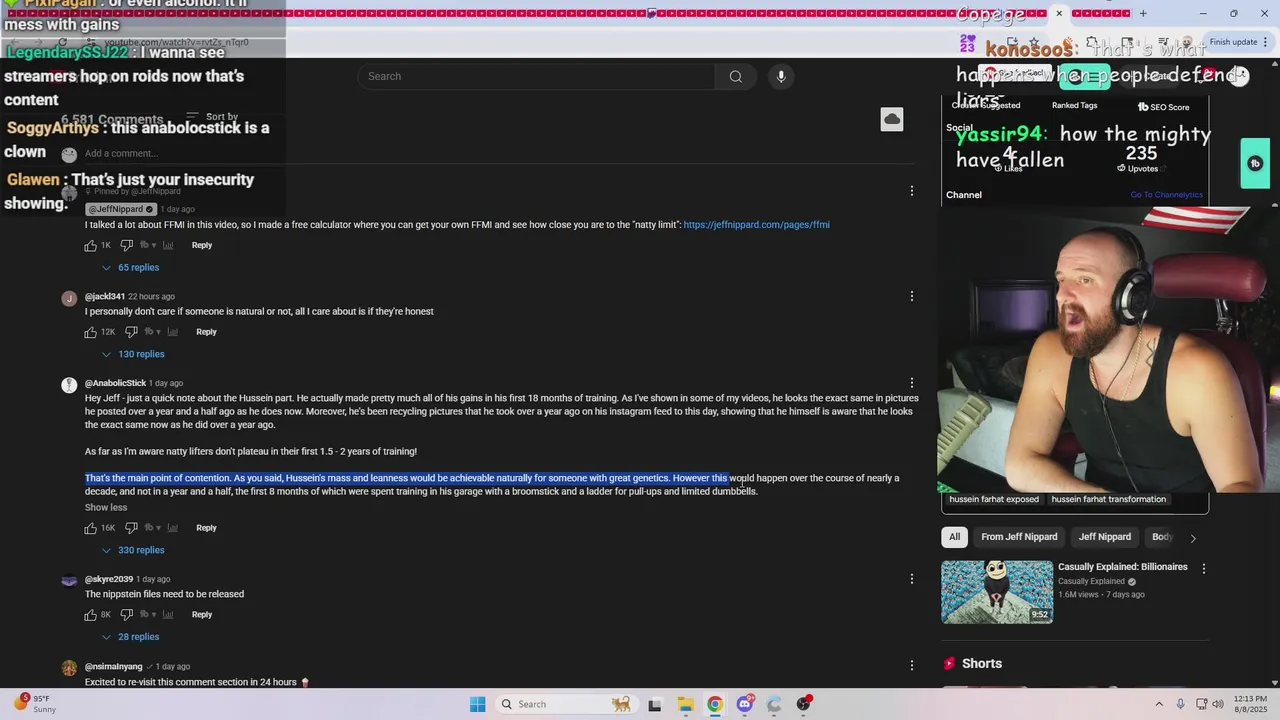Click the Shorts section heading
Screen dimensions: 1280x720
click(x=982, y=664)
